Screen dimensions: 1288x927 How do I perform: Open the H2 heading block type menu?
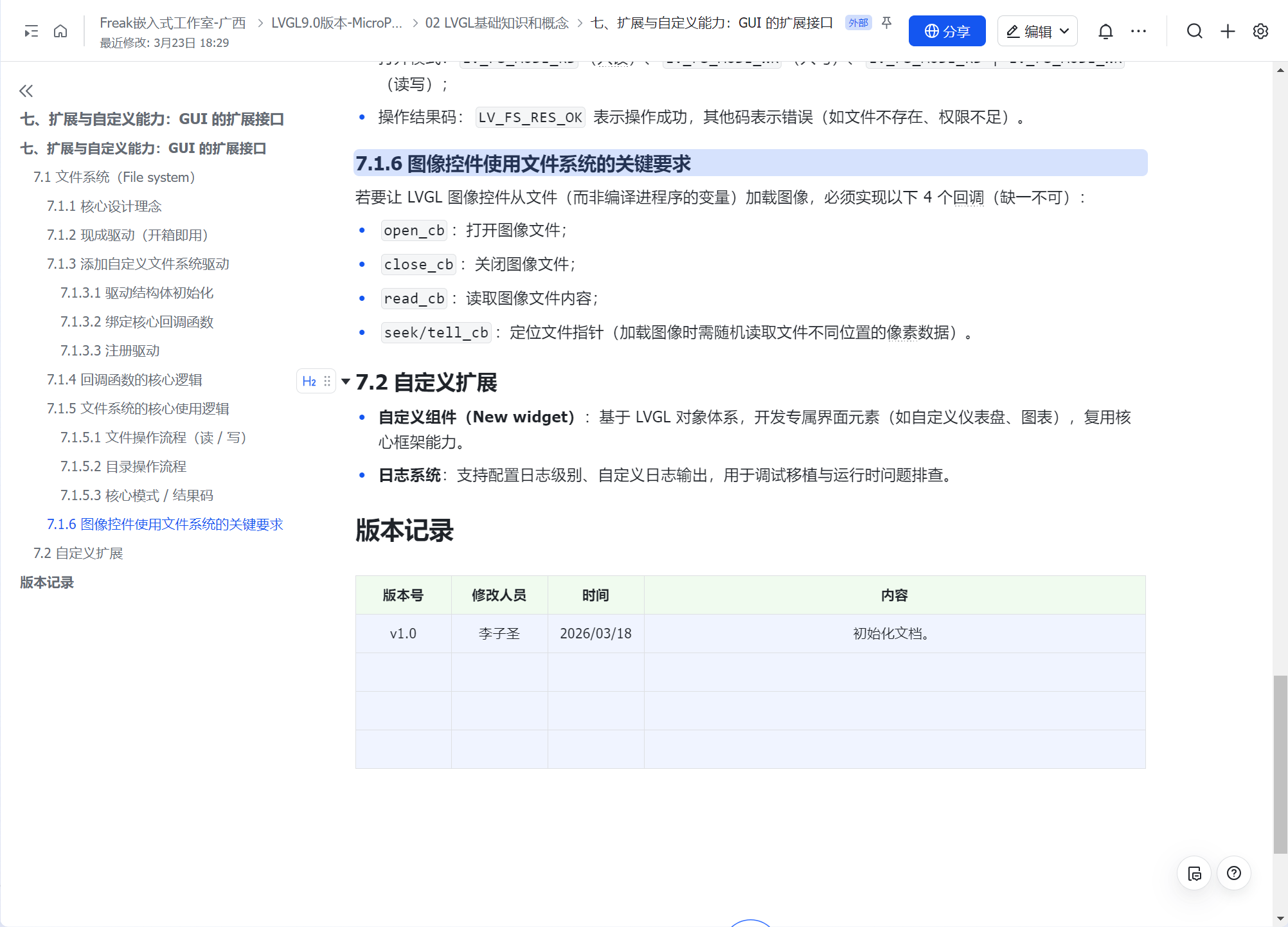point(309,381)
